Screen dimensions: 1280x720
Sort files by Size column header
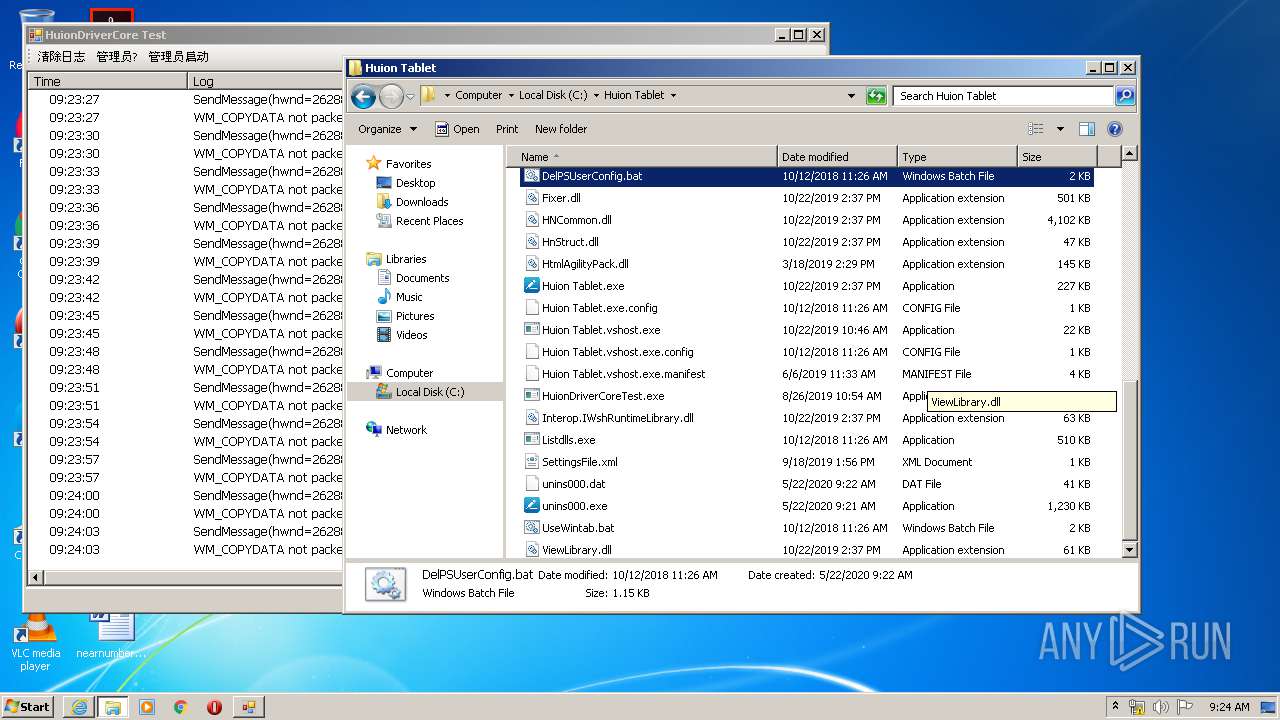pyautogui.click(x=1057, y=157)
